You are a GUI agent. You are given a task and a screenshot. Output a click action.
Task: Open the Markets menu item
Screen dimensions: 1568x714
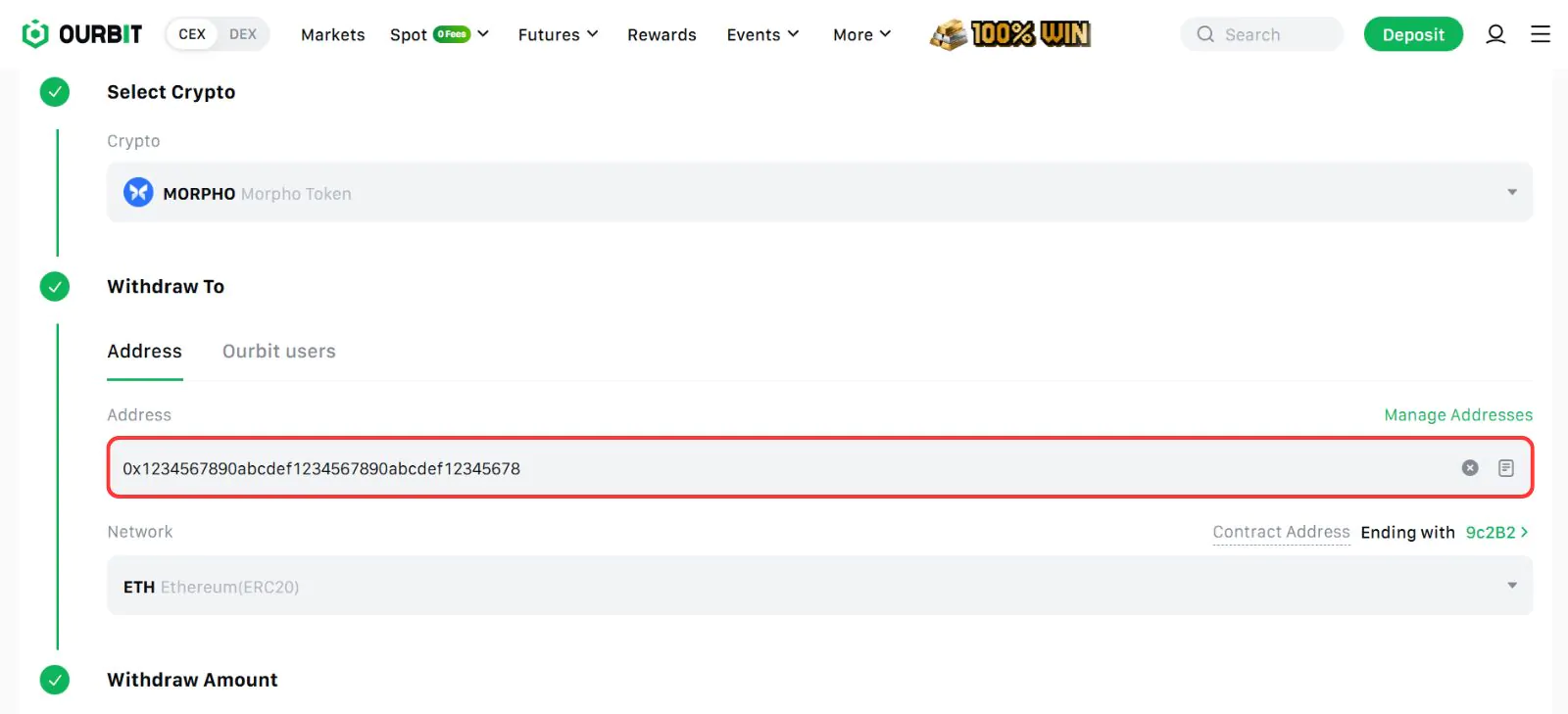[x=332, y=34]
